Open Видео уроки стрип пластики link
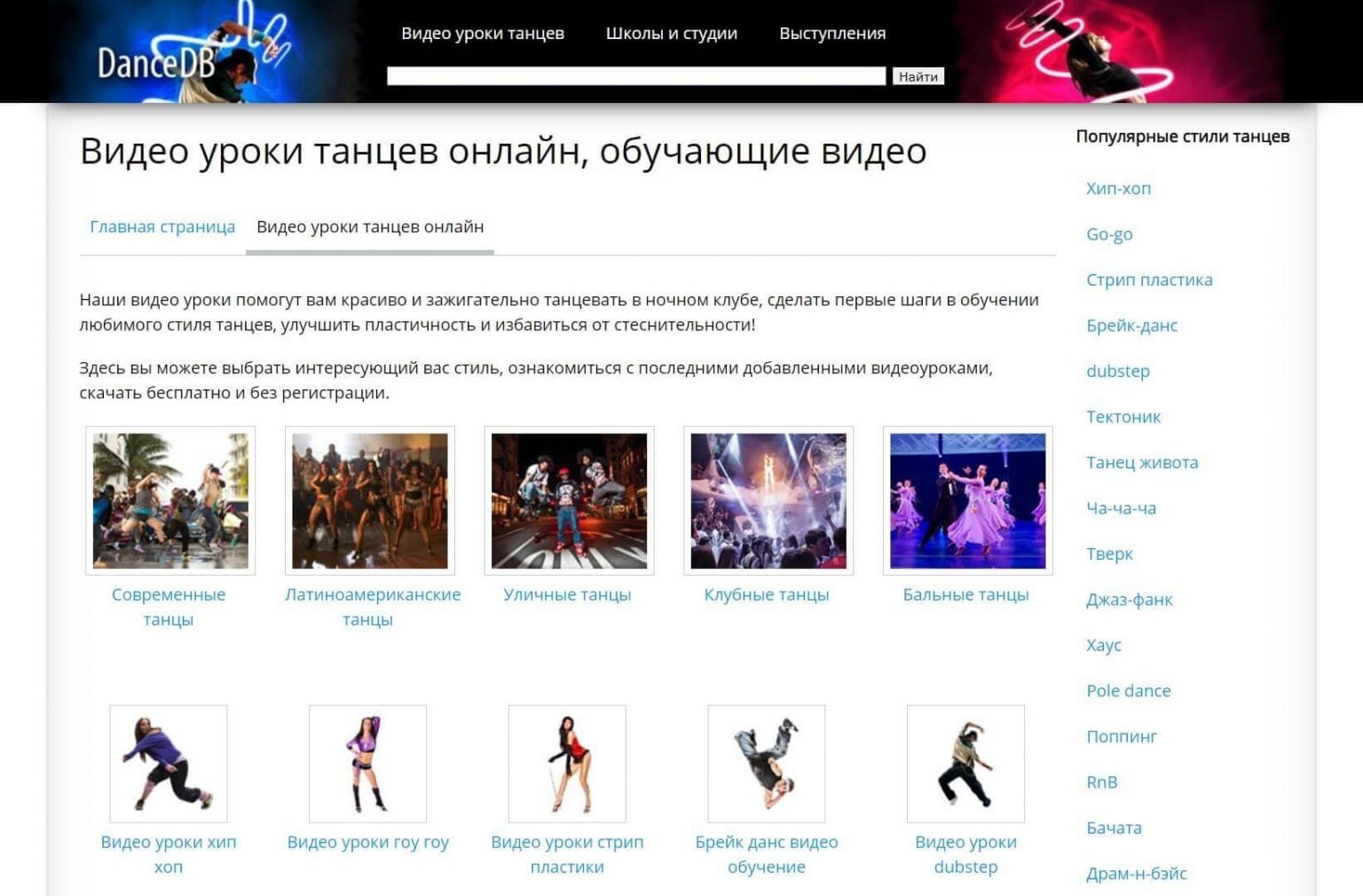The image size is (1363, 896). click(x=567, y=854)
